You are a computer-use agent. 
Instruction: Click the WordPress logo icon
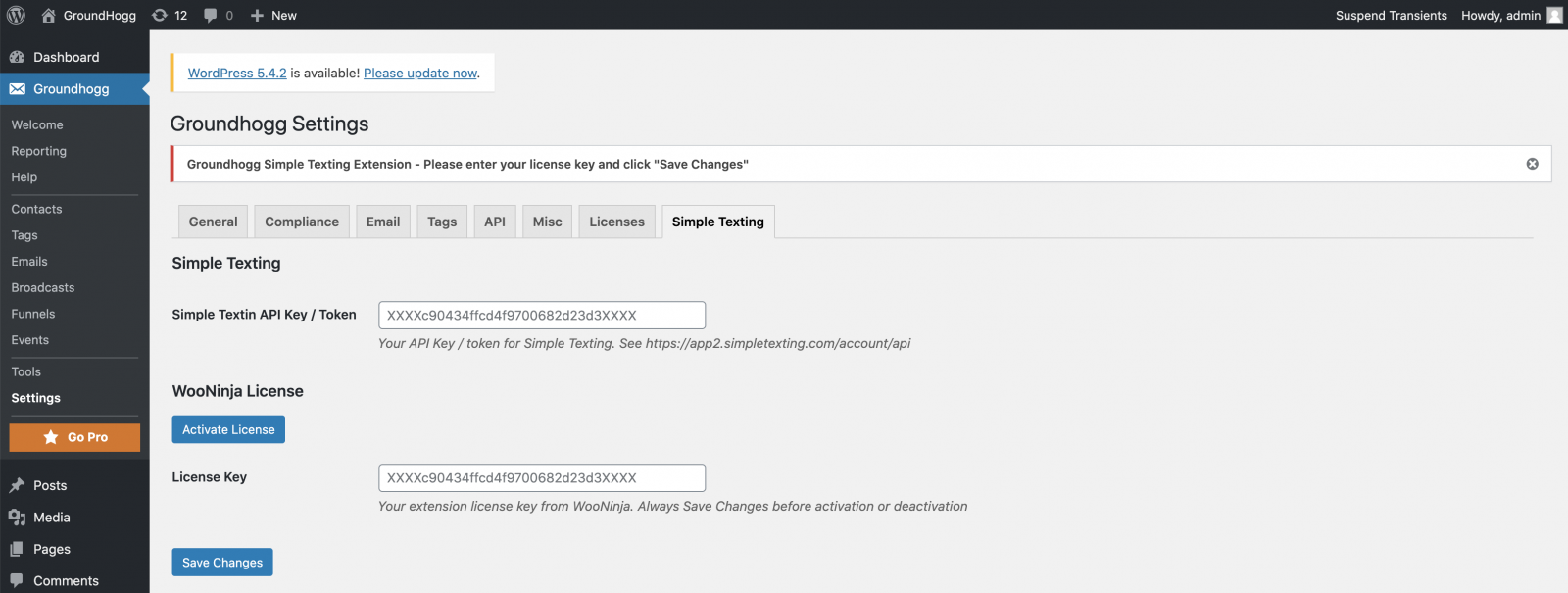click(x=16, y=15)
